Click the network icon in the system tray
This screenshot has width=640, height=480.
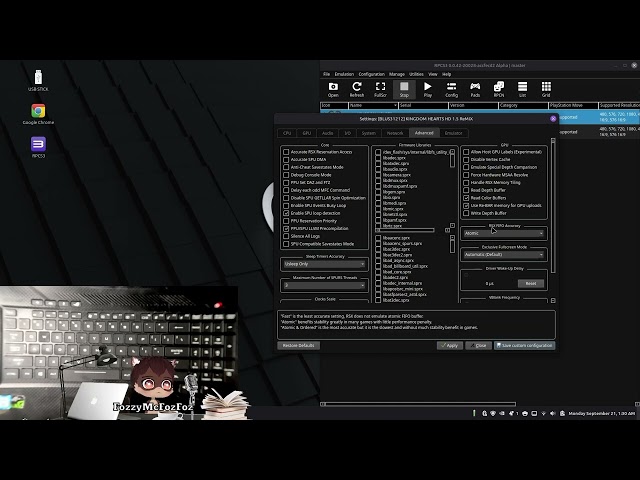click(543, 413)
